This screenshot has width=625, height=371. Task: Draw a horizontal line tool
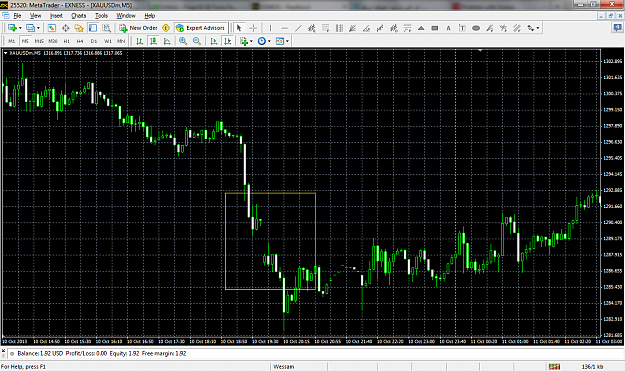coord(284,28)
